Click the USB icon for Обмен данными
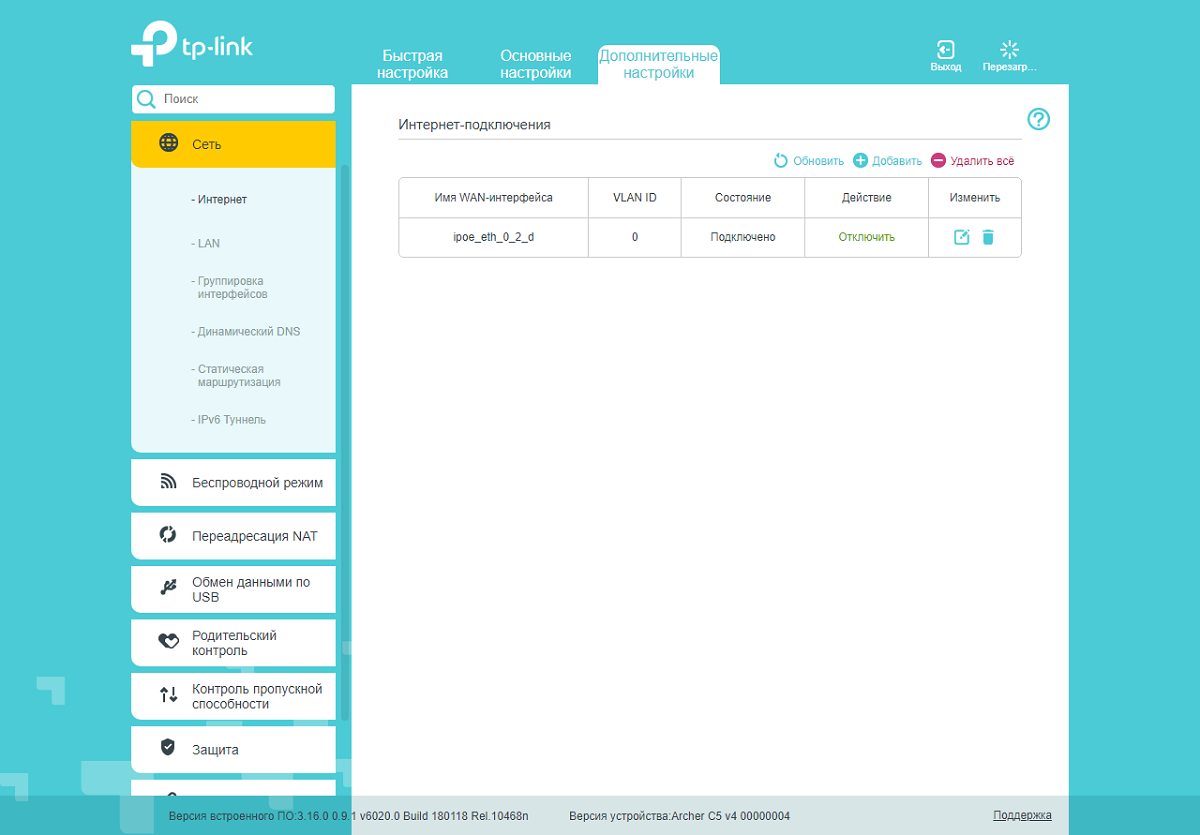The width and height of the screenshot is (1200, 835). pos(168,588)
